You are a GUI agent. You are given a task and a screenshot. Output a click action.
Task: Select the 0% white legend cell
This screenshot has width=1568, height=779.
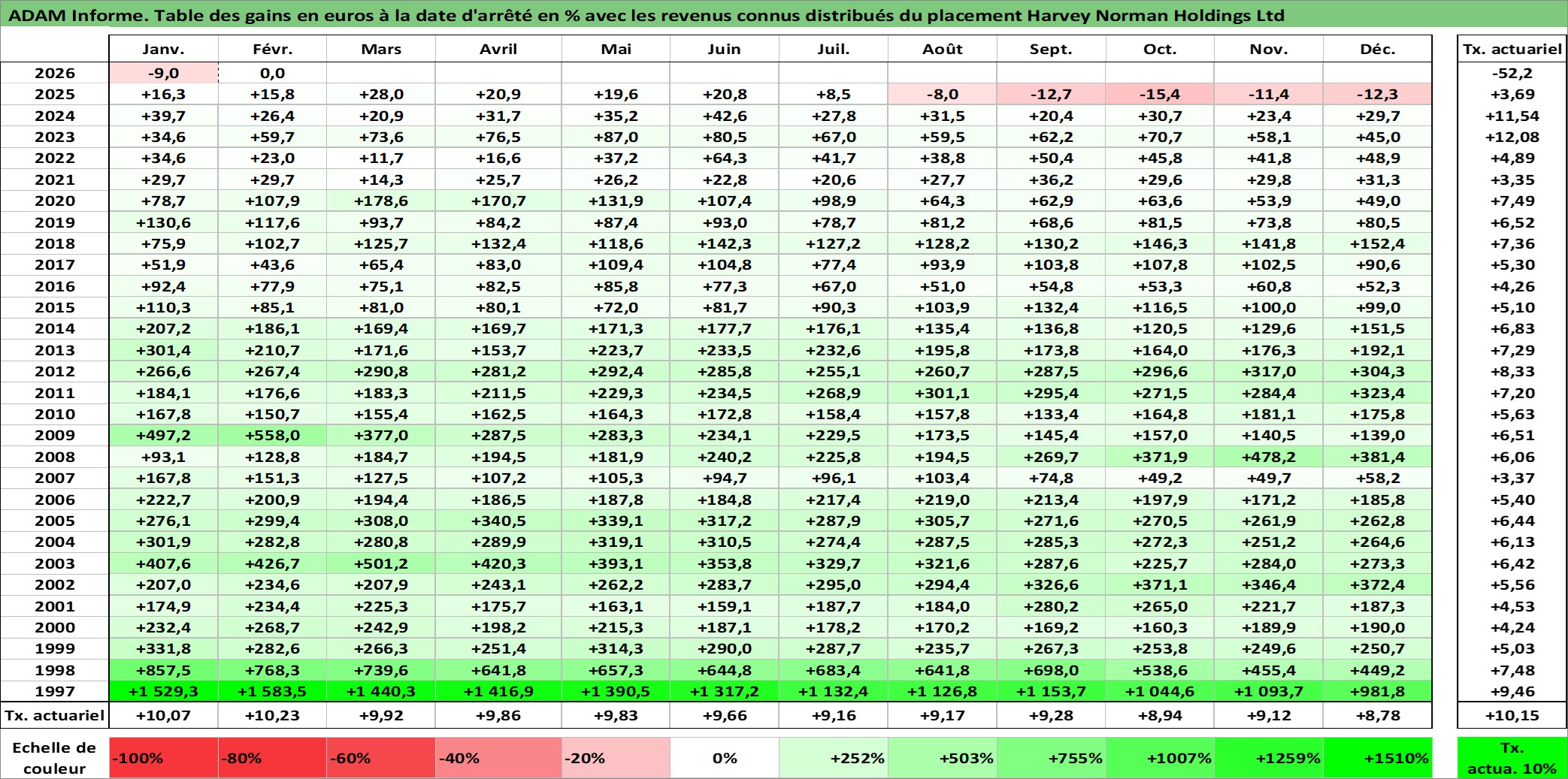(724, 758)
